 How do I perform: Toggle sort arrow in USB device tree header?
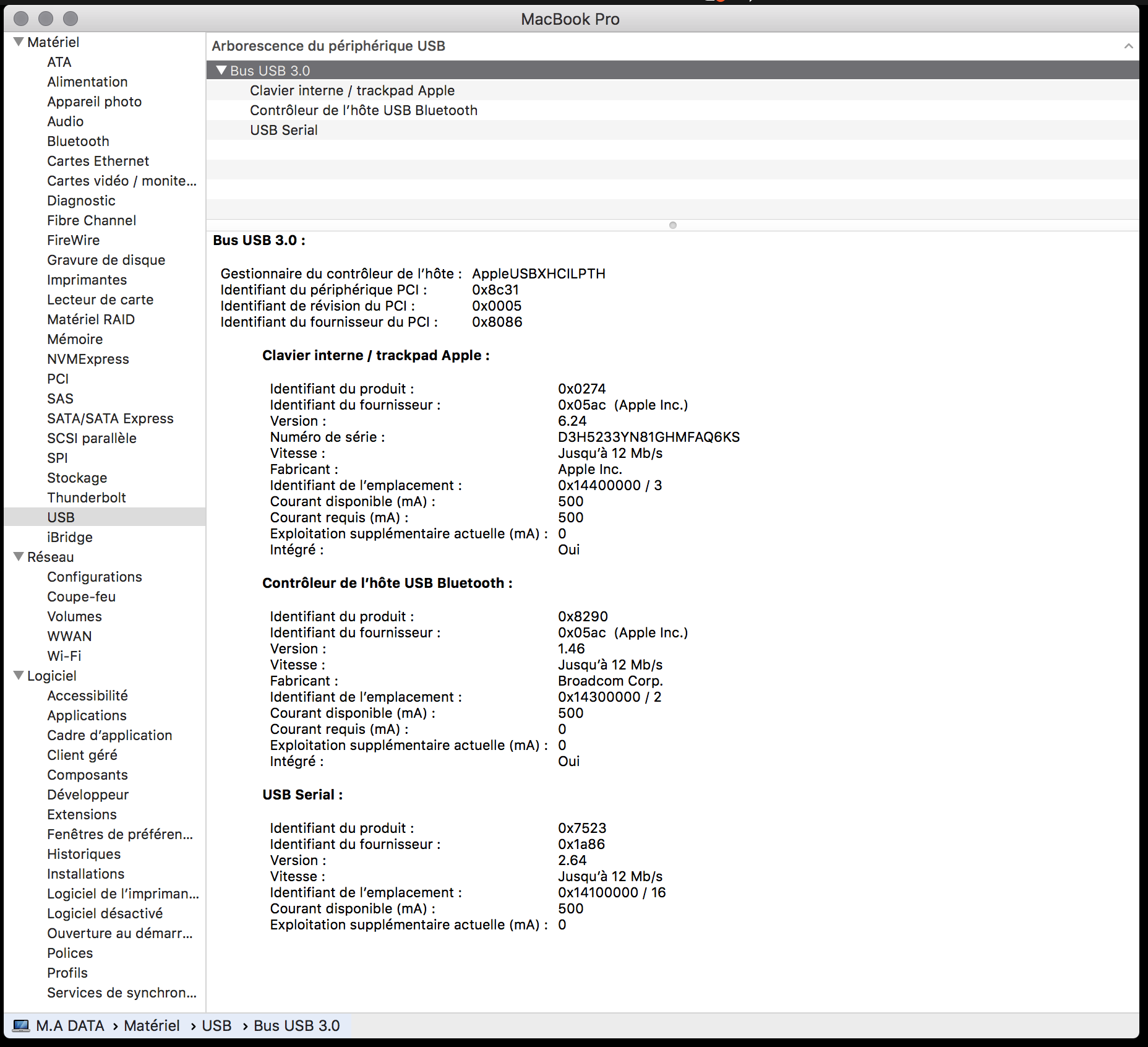coord(1128,46)
